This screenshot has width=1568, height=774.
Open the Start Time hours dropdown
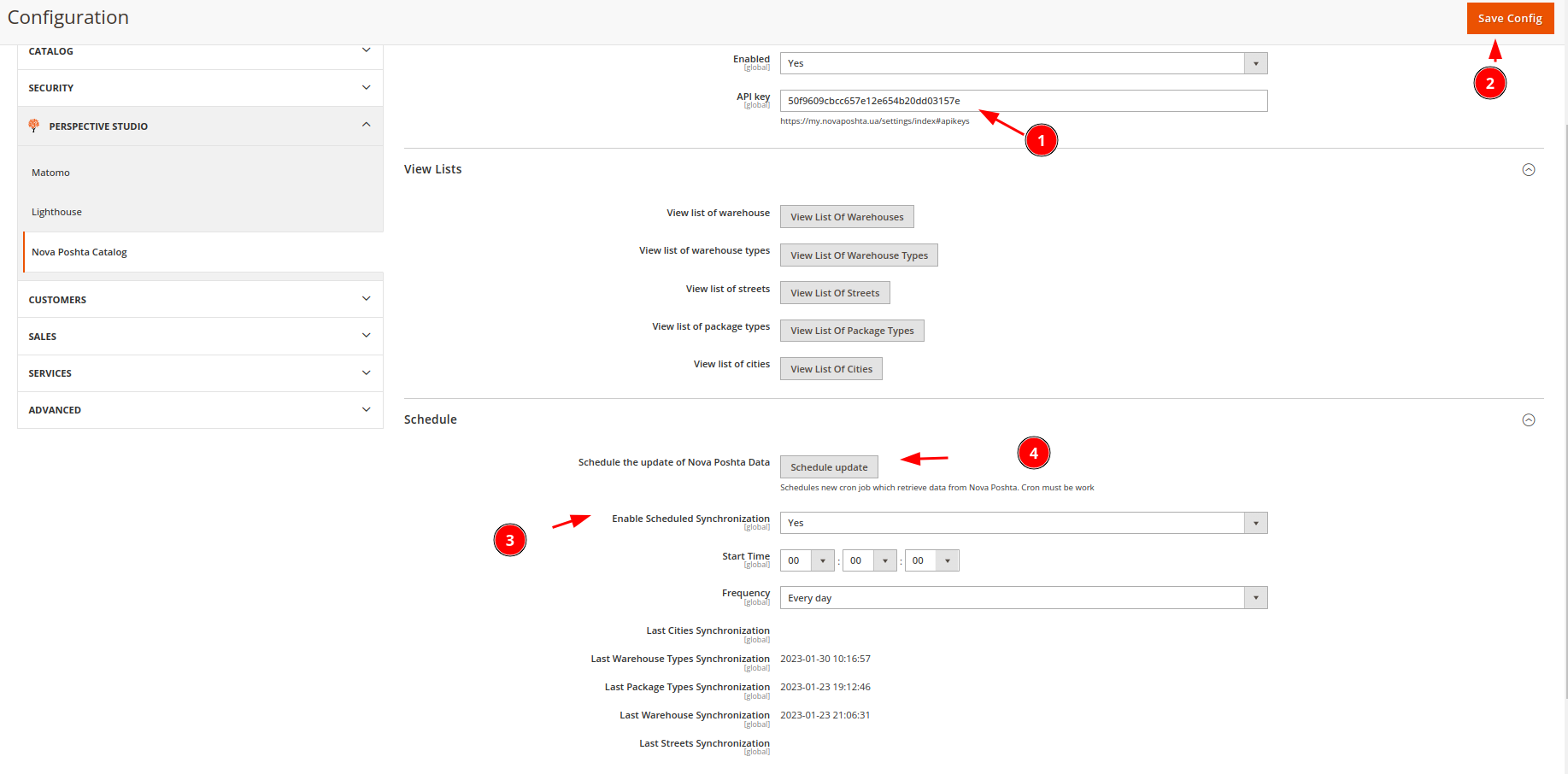[x=807, y=560]
